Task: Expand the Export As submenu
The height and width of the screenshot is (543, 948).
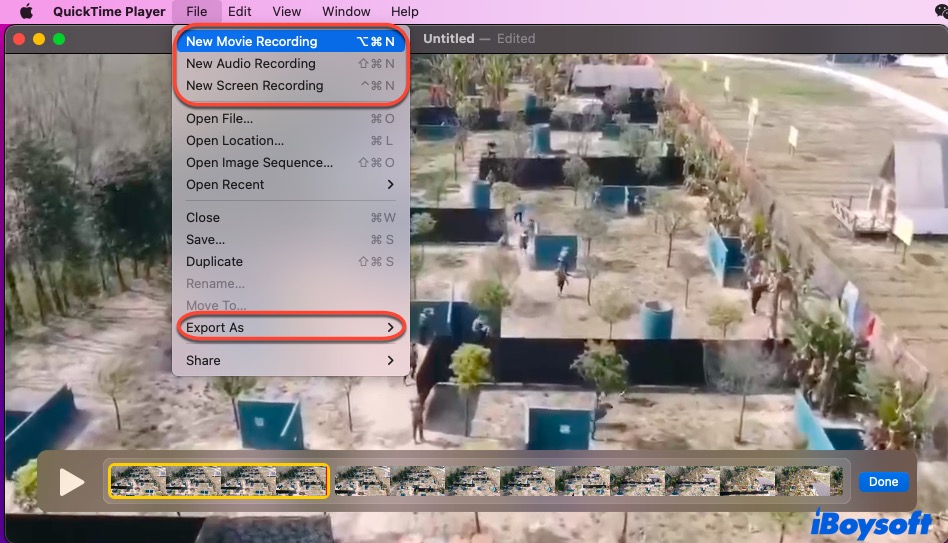Action: point(290,327)
